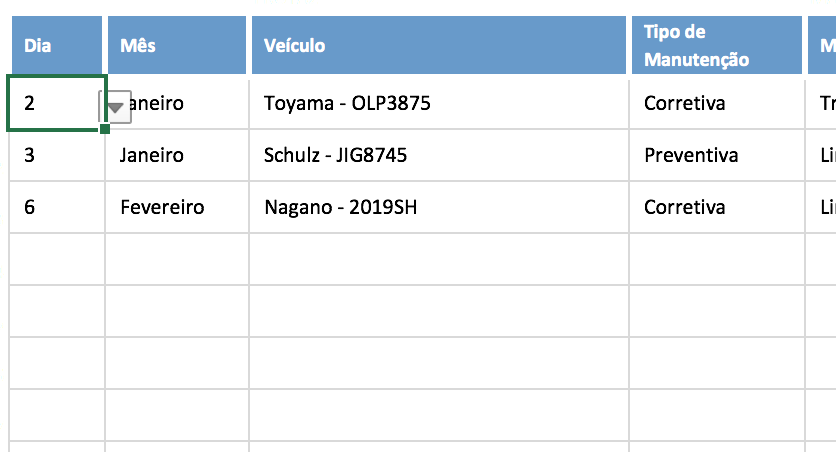This screenshot has width=836, height=452.
Task: Select Corretiva cell in the Toyama row
Action: (x=716, y=103)
